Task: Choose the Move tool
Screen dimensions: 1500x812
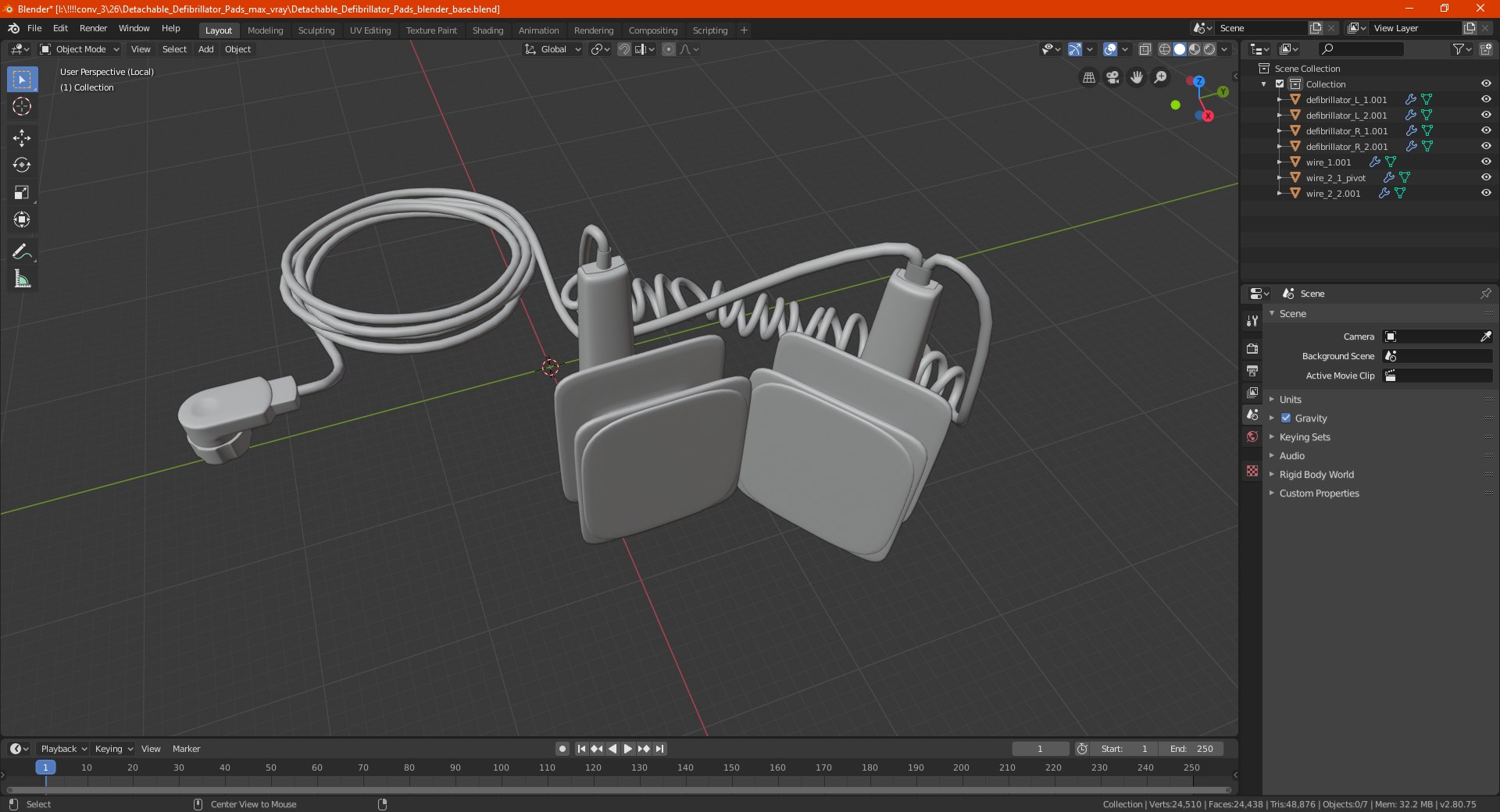Action: click(x=22, y=138)
